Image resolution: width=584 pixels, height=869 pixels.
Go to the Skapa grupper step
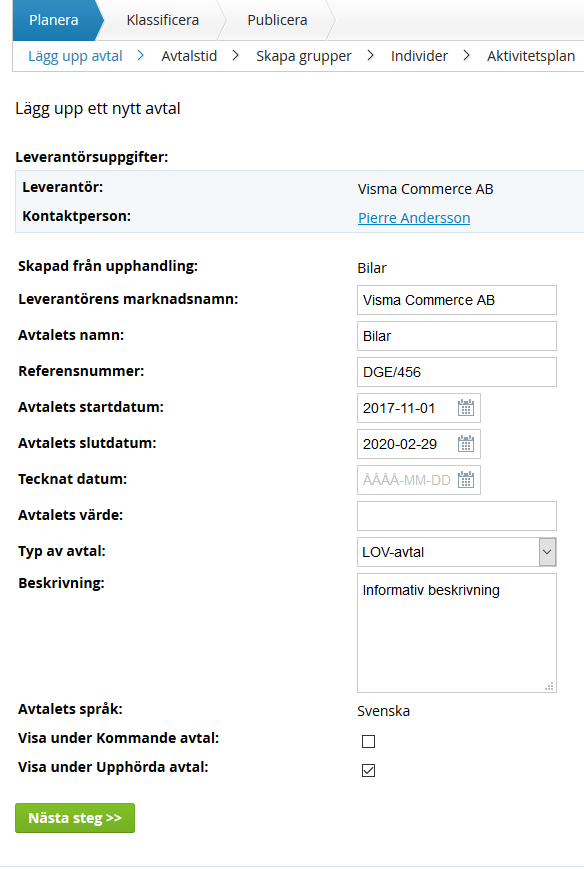click(x=304, y=56)
